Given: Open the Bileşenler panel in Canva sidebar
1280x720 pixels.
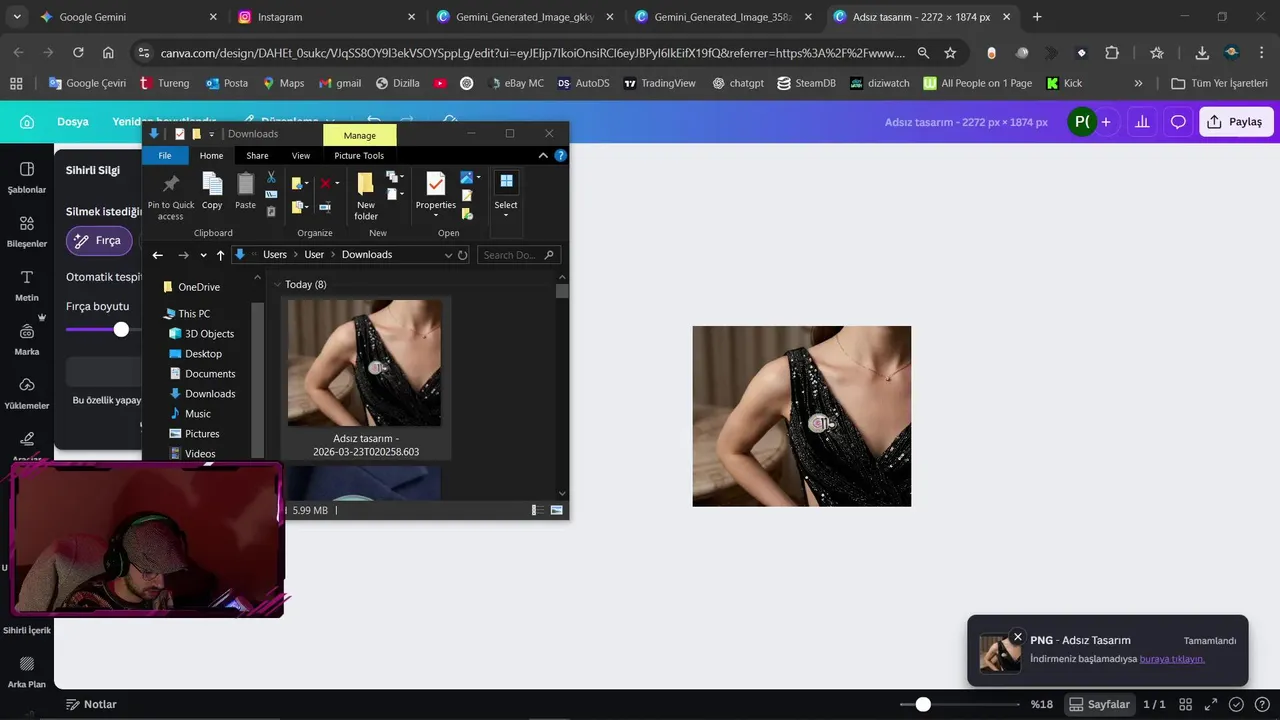Looking at the screenshot, I should pos(27,231).
